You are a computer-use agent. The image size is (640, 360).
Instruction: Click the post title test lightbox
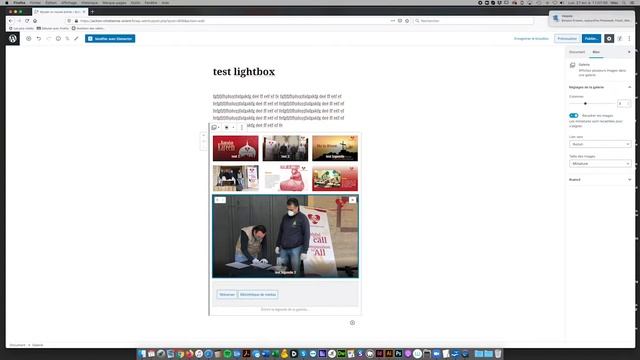(x=244, y=71)
